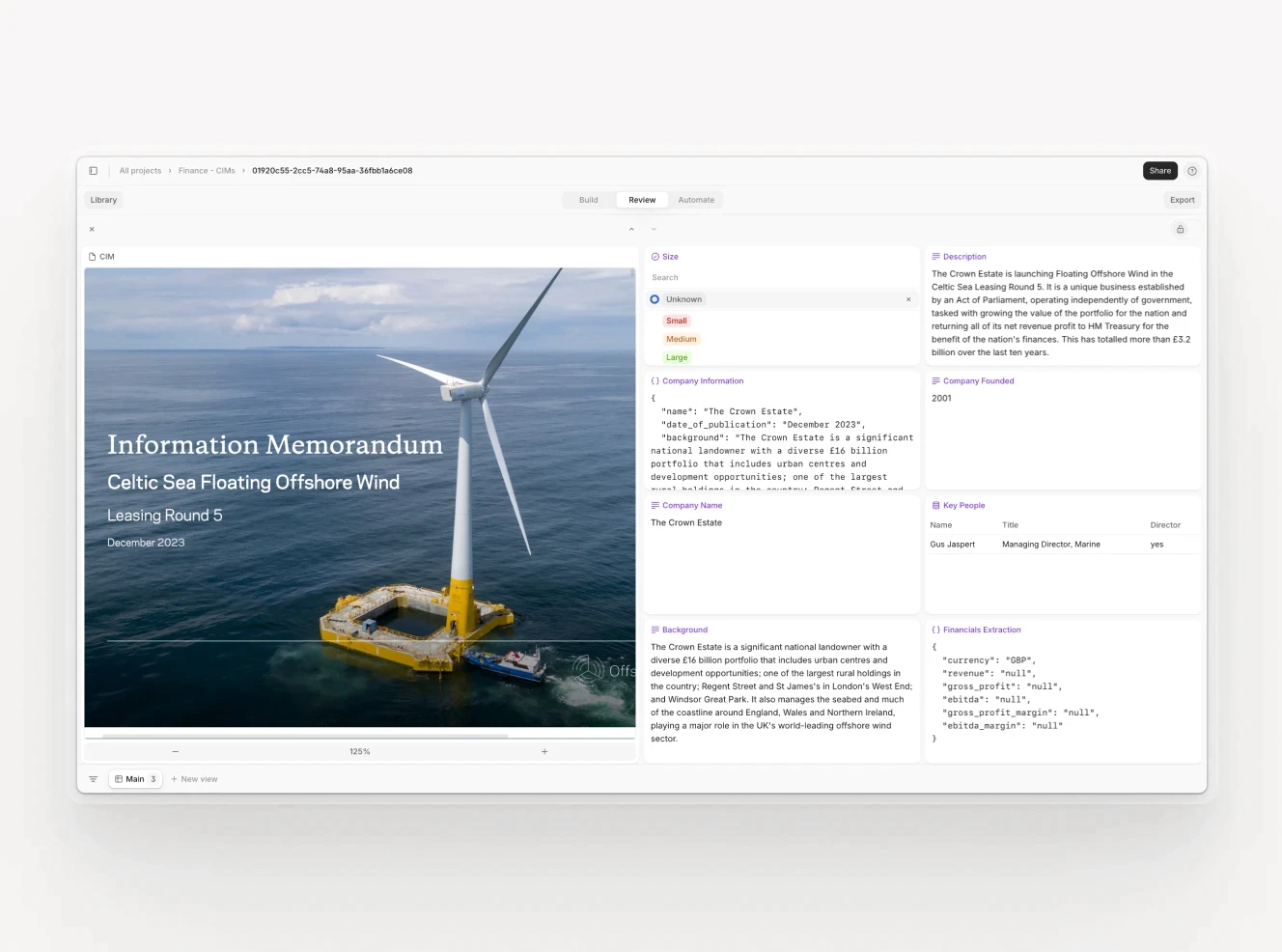Screen dimensions: 1282x952
Task: Click the Description field icon
Action: (x=935, y=257)
